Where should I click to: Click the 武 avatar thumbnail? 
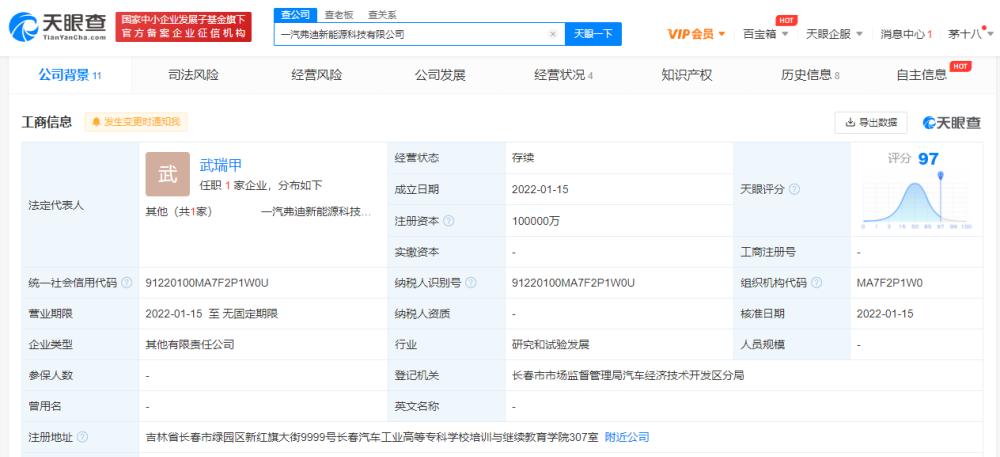pyautogui.click(x=168, y=174)
